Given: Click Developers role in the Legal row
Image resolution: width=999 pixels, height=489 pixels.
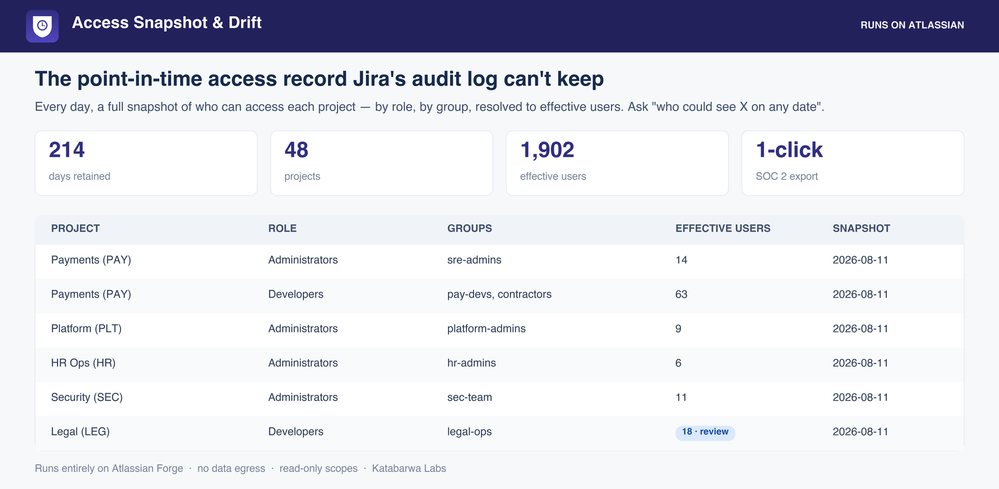Looking at the screenshot, I should 296,432.
